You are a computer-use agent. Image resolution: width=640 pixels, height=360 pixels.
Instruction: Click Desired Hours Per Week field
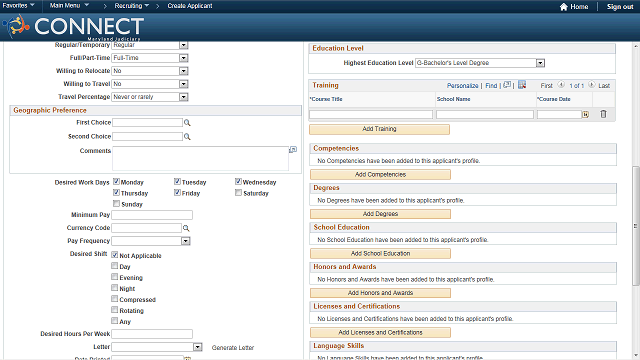pos(152,334)
